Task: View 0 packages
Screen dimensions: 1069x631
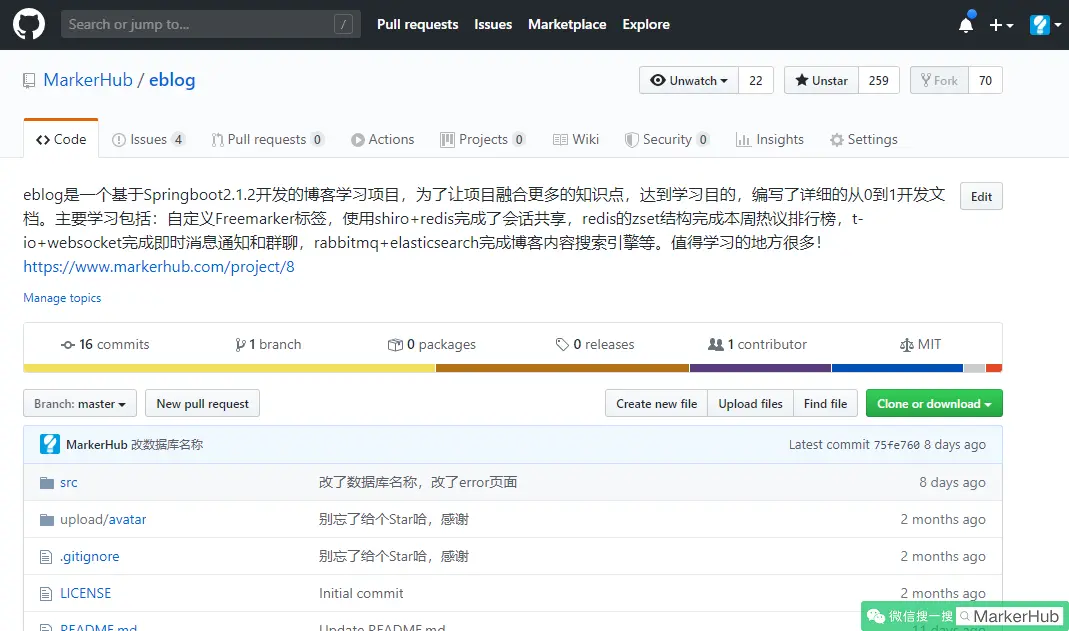Action: pos(432,344)
